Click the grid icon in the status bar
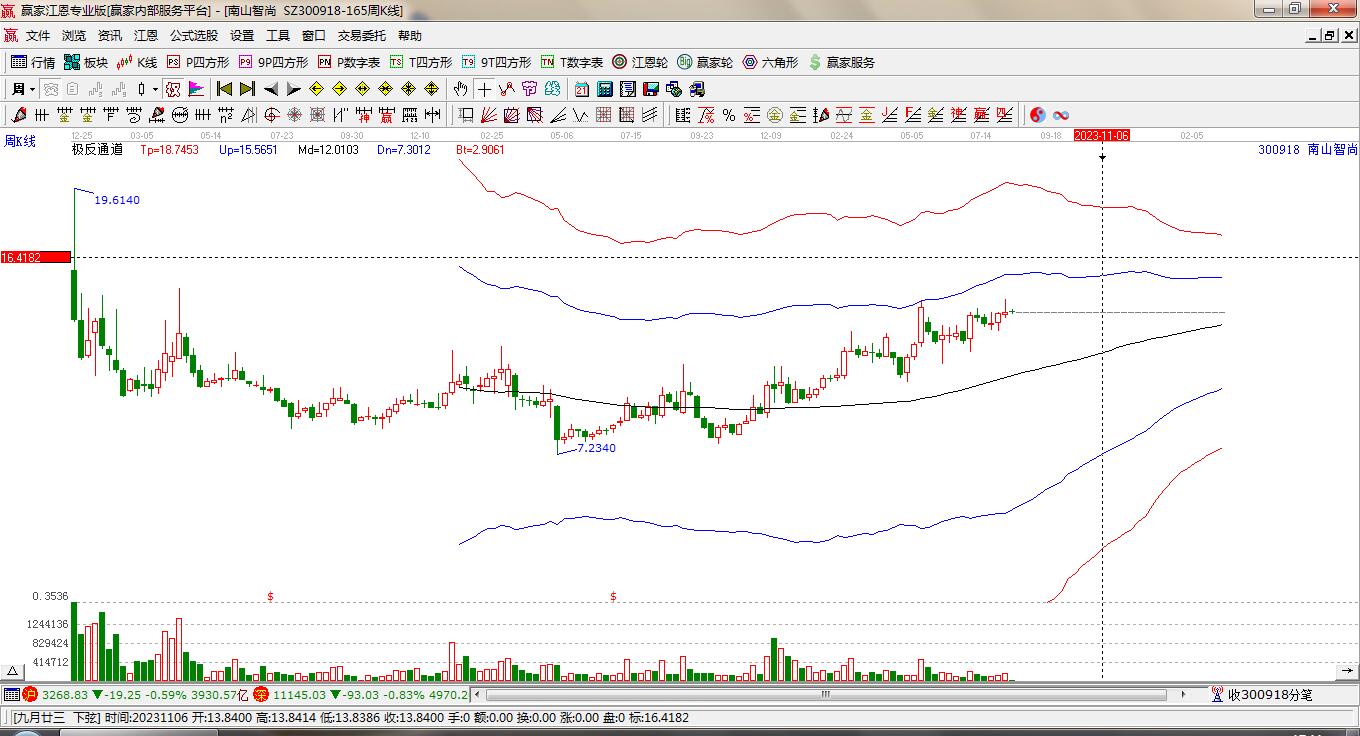Viewport: 1360px width, 736px height. pos(11,694)
